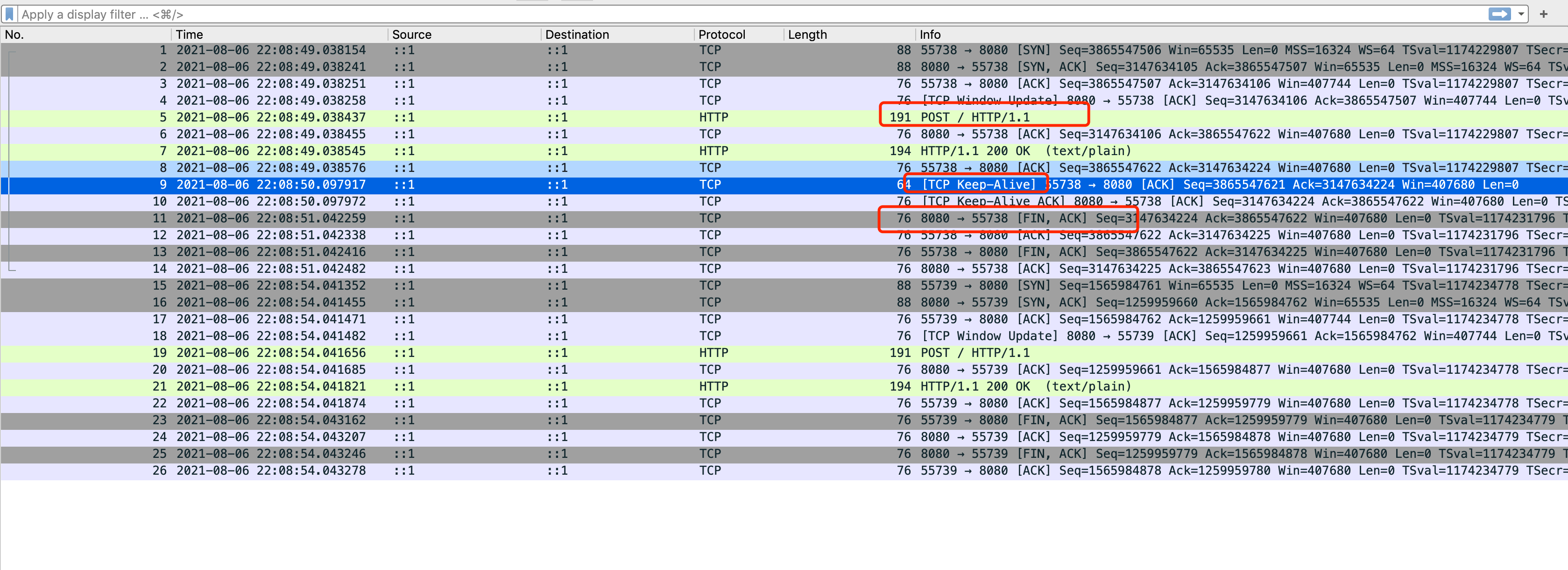
Task: Sort packets by the No. column header
Action: point(14,35)
